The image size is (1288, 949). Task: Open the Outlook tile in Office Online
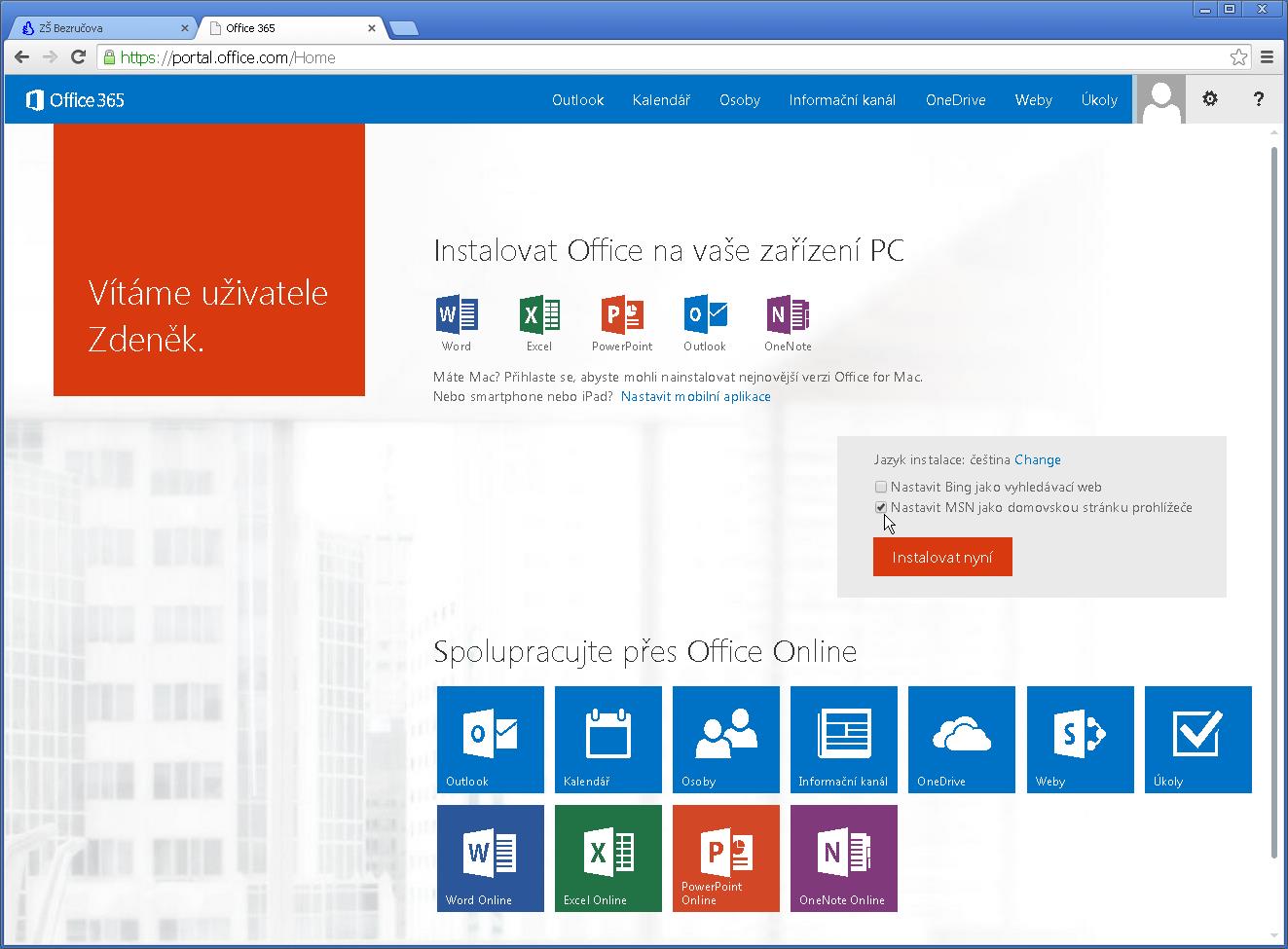click(x=491, y=740)
